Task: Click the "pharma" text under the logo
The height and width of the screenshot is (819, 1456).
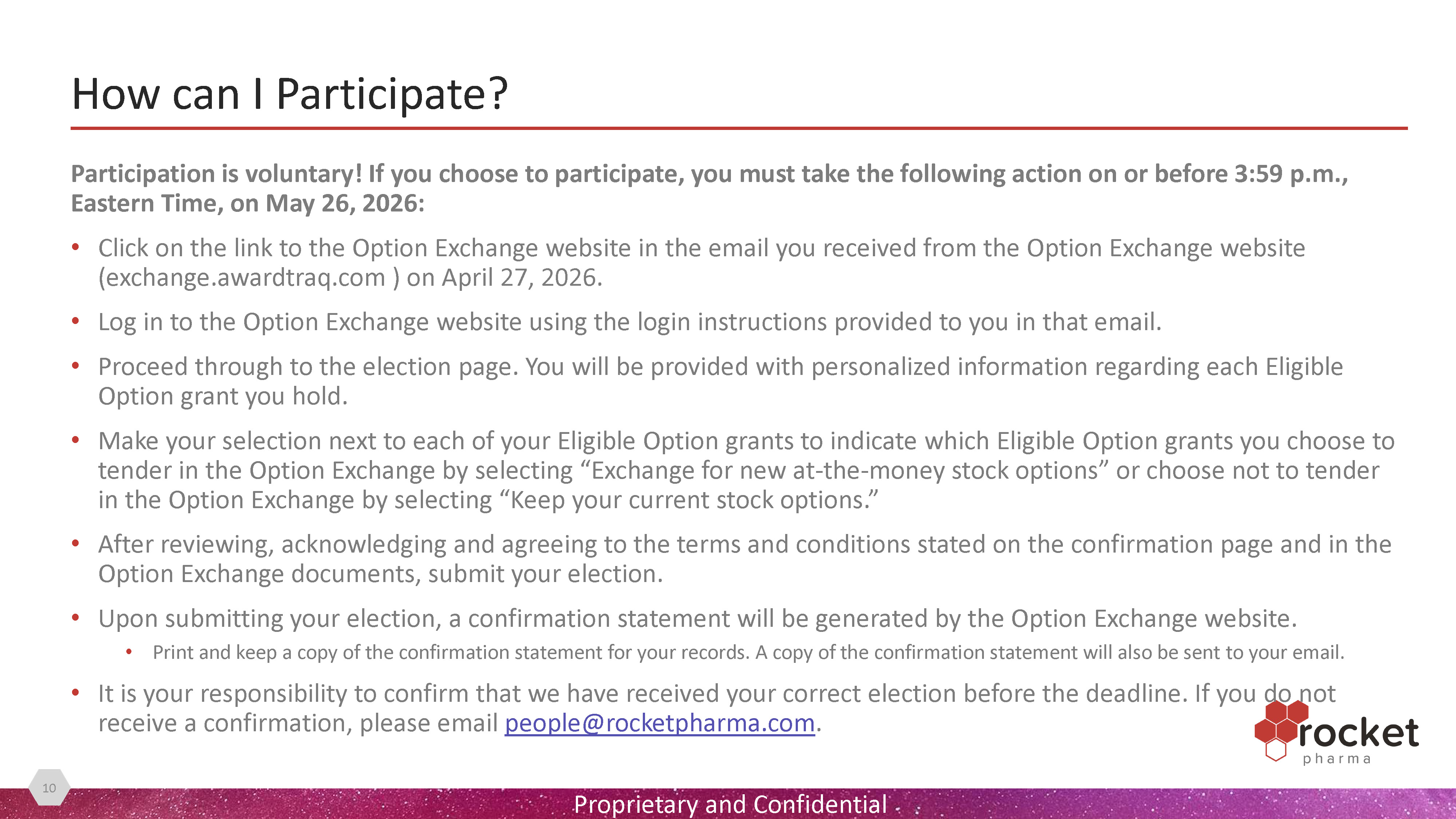Action: coord(1337,759)
